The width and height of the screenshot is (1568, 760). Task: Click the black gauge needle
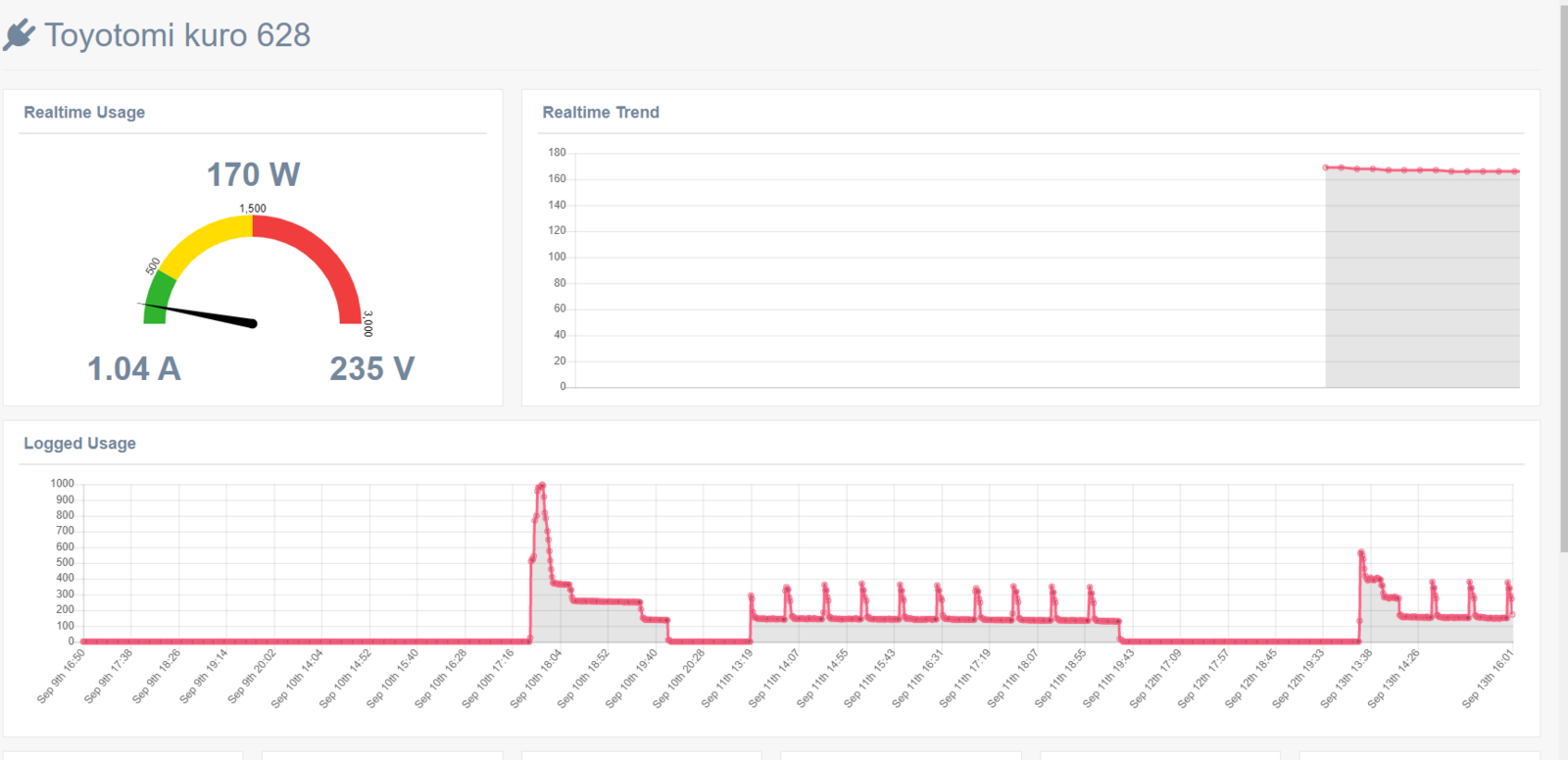pos(199,314)
